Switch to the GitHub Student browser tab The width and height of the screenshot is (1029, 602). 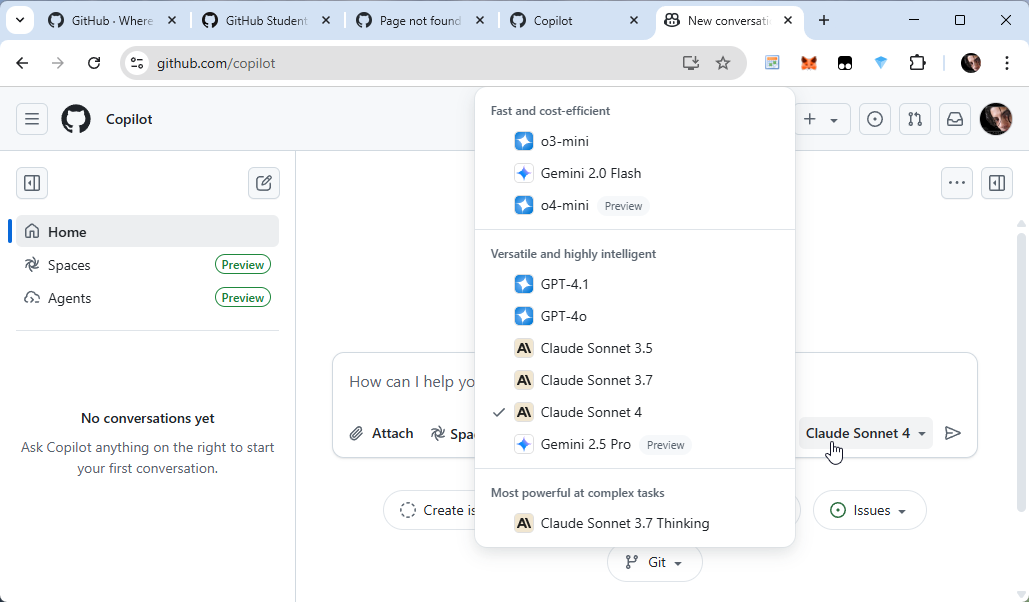(265, 20)
